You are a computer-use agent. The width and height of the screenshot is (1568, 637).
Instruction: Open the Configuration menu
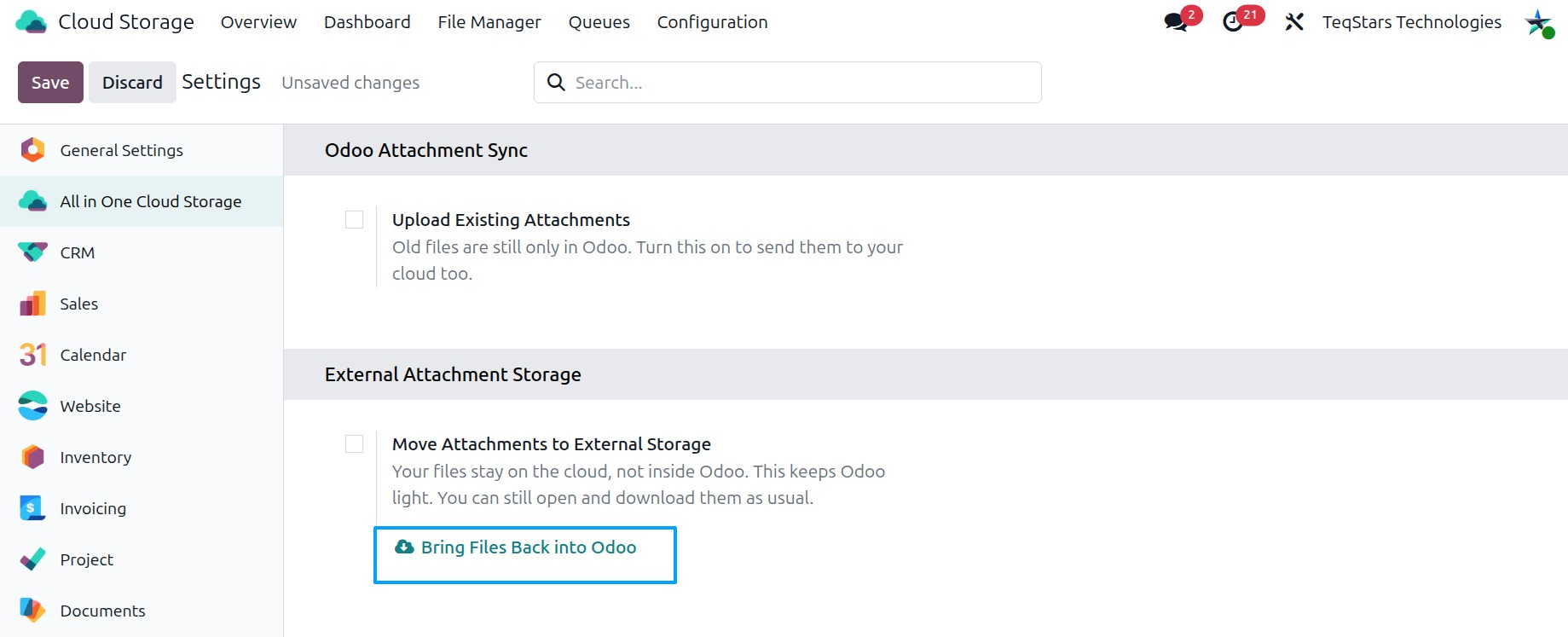tap(713, 22)
